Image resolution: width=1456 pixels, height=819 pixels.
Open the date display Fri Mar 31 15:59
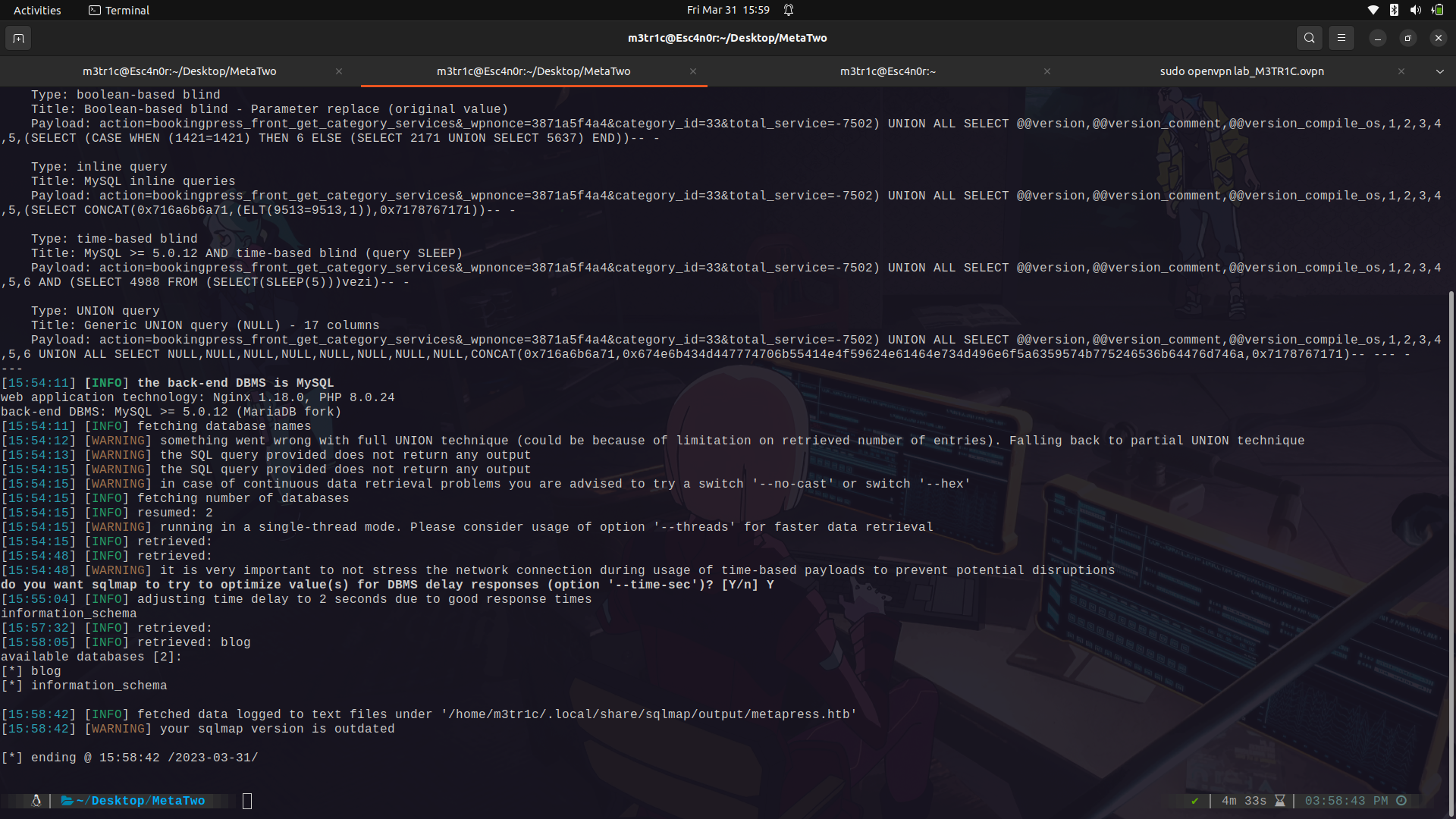click(729, 10)
